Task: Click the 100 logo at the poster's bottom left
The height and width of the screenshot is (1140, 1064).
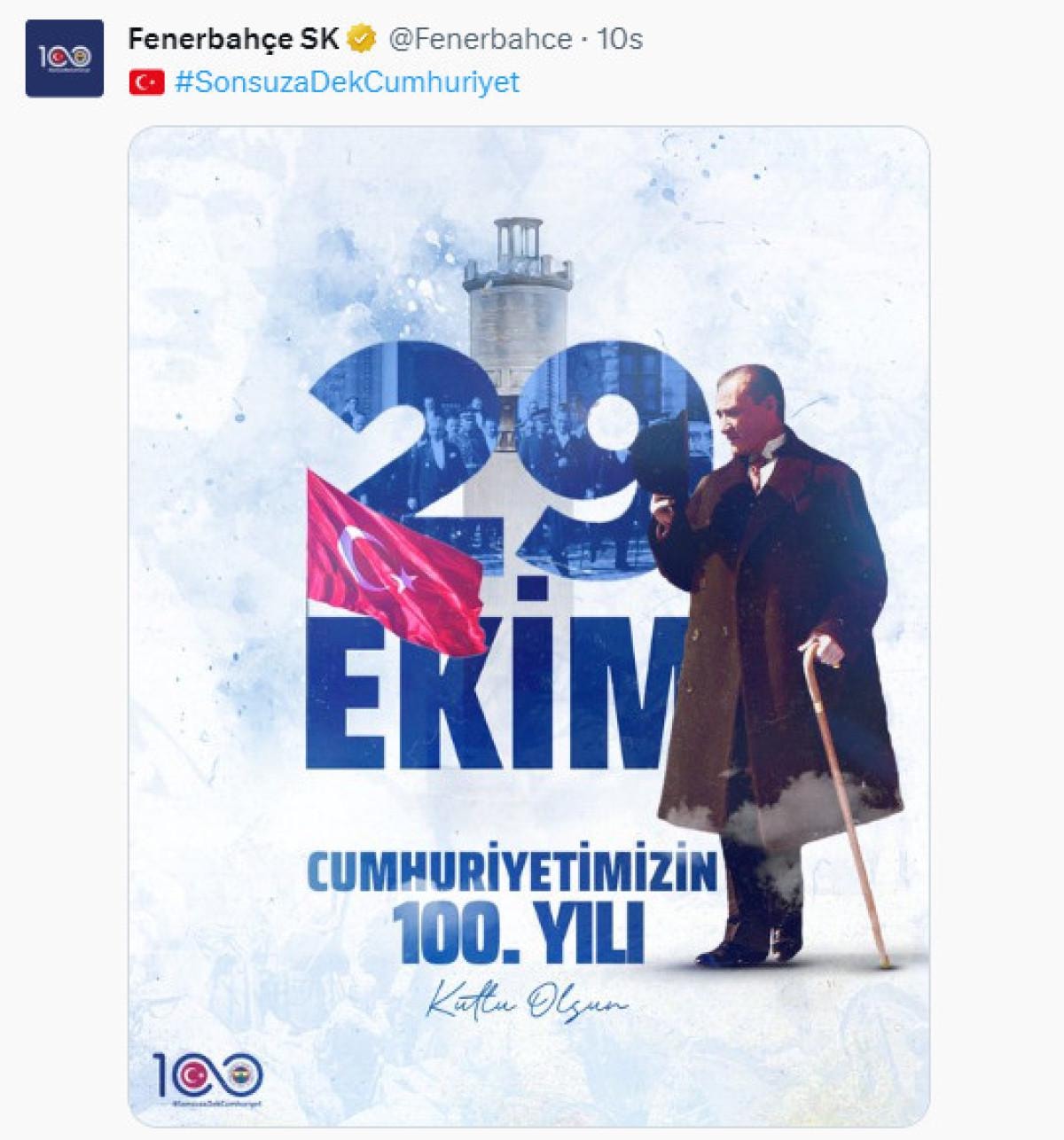Action: 207,1078
